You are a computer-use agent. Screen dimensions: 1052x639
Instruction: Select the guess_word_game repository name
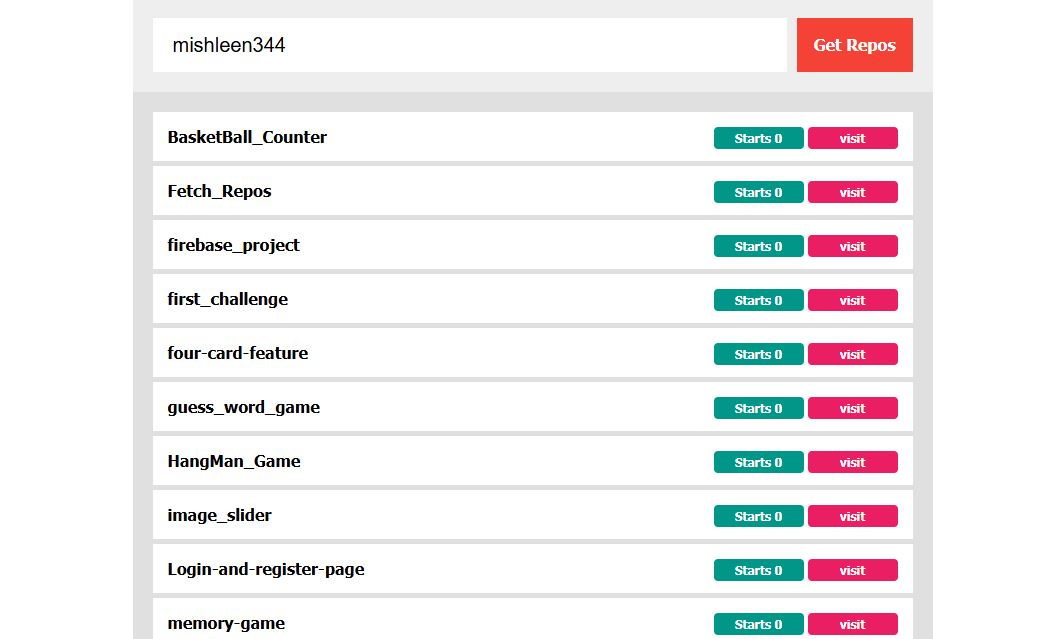click(x=243, y=407)
